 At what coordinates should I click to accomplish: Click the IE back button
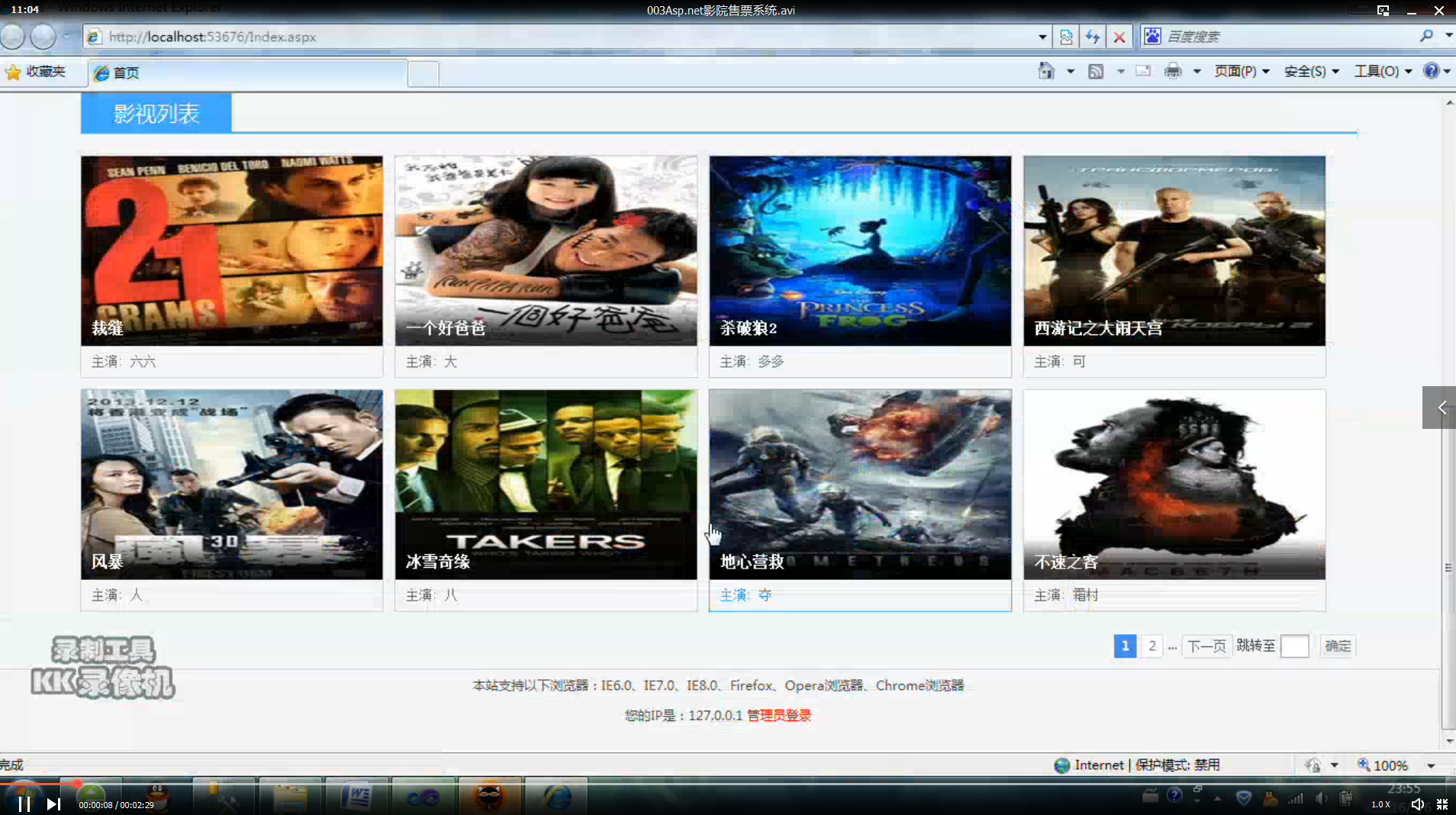click(14, 36)
